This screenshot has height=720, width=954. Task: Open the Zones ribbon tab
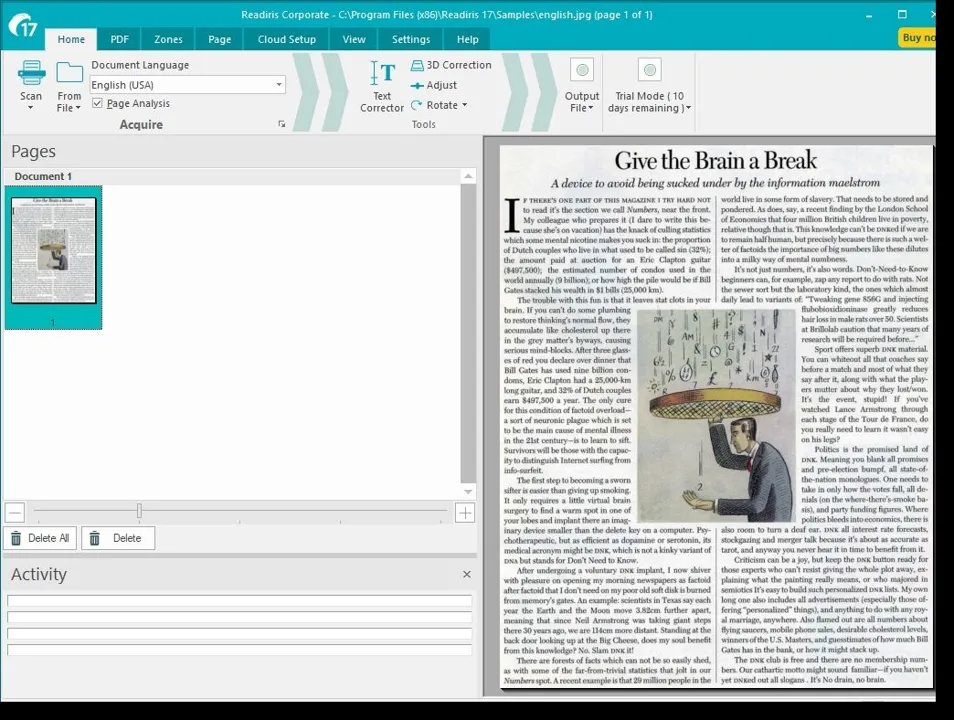point(168,39)
